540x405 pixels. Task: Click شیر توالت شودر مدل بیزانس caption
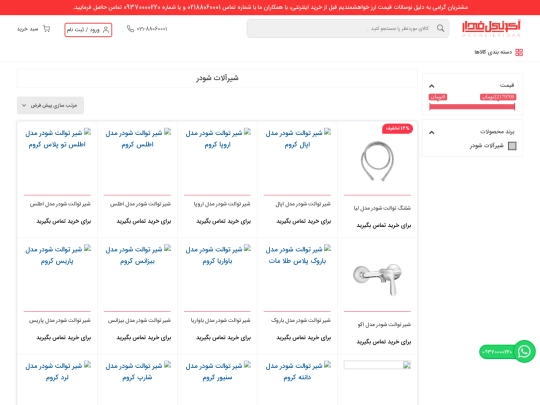[139, 321]
